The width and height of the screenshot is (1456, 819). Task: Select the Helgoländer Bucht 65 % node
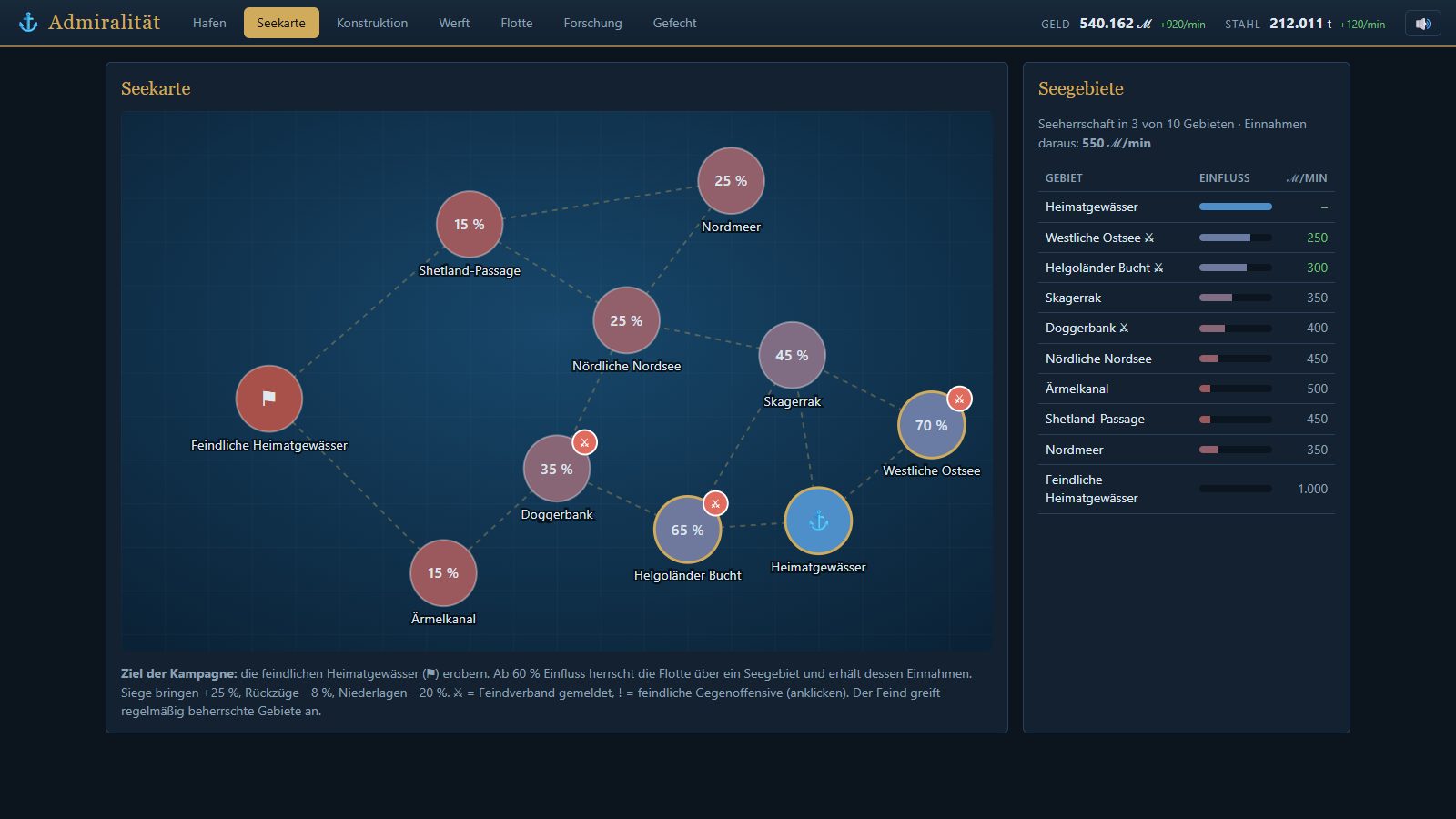coord(687,530)
